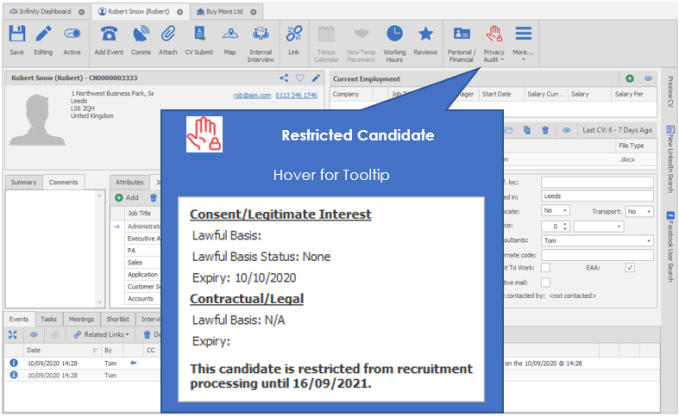Toggle the EAA checkbox
This screenshot has width=679, height=416.
(x=629, y=268)
